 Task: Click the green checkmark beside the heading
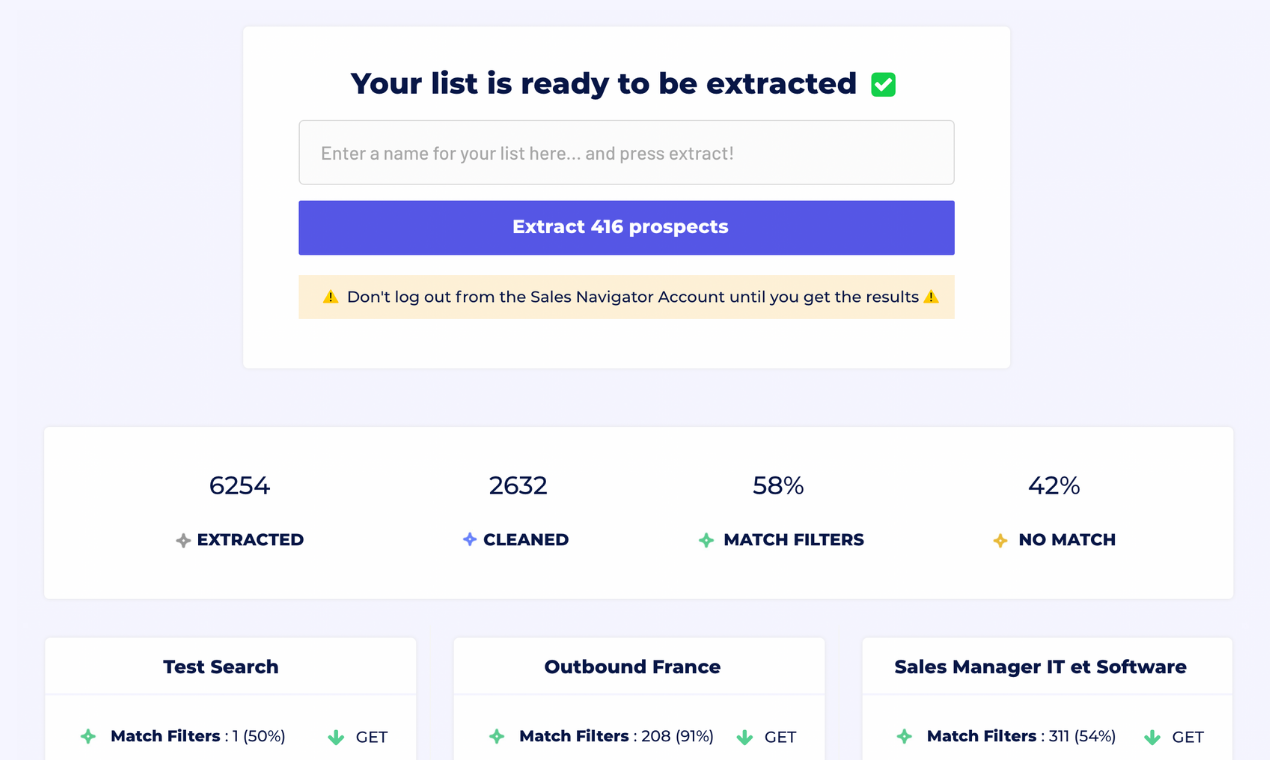coord(882,84)
